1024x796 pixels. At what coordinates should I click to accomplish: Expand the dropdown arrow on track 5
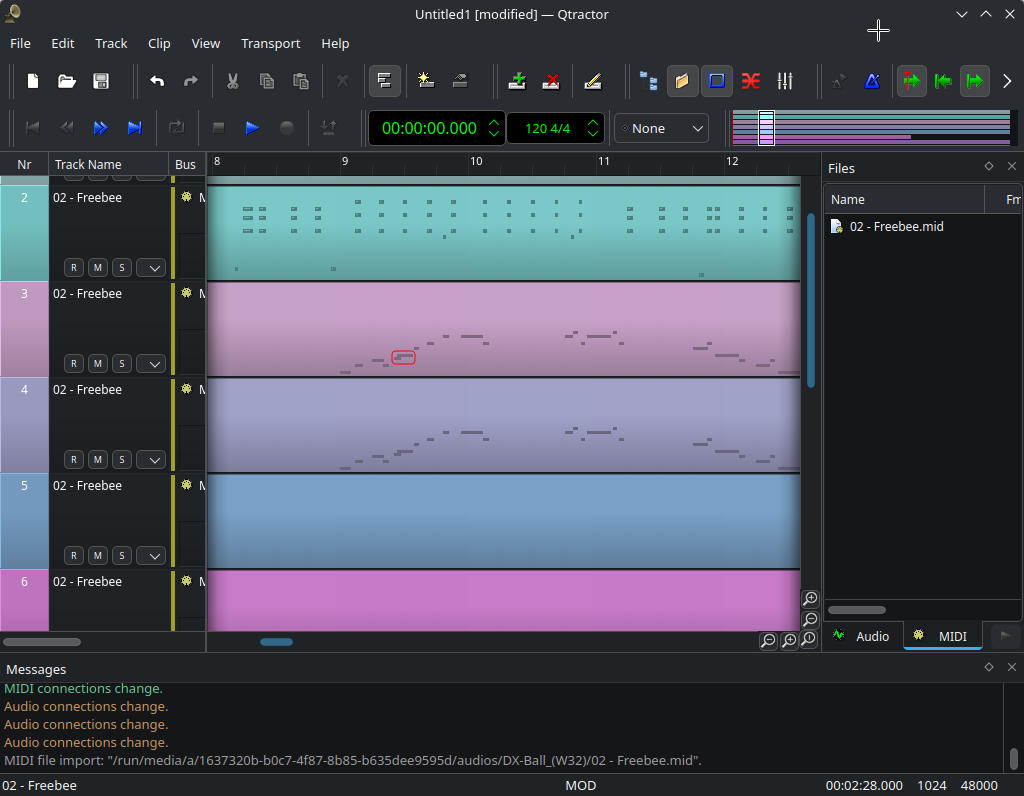[151, 555]
